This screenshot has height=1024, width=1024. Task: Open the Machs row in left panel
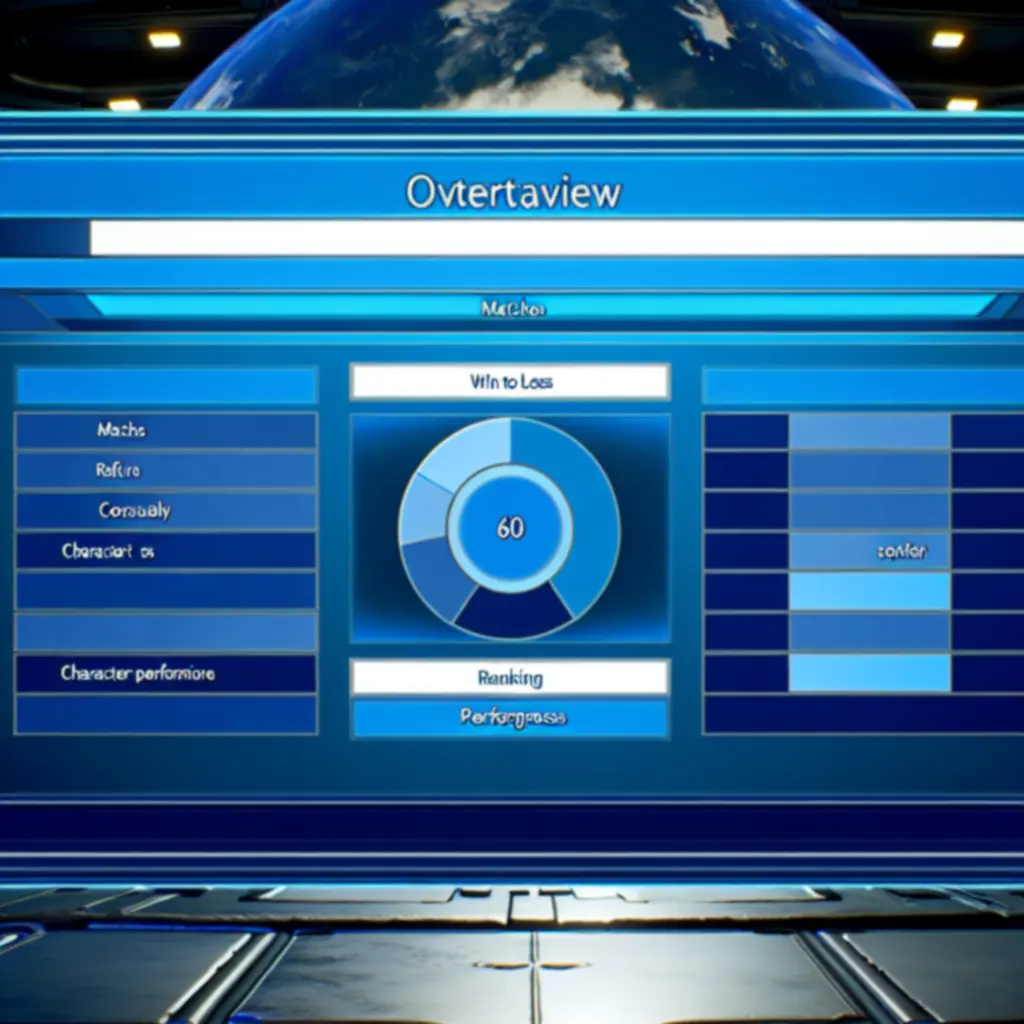[166, 430]
